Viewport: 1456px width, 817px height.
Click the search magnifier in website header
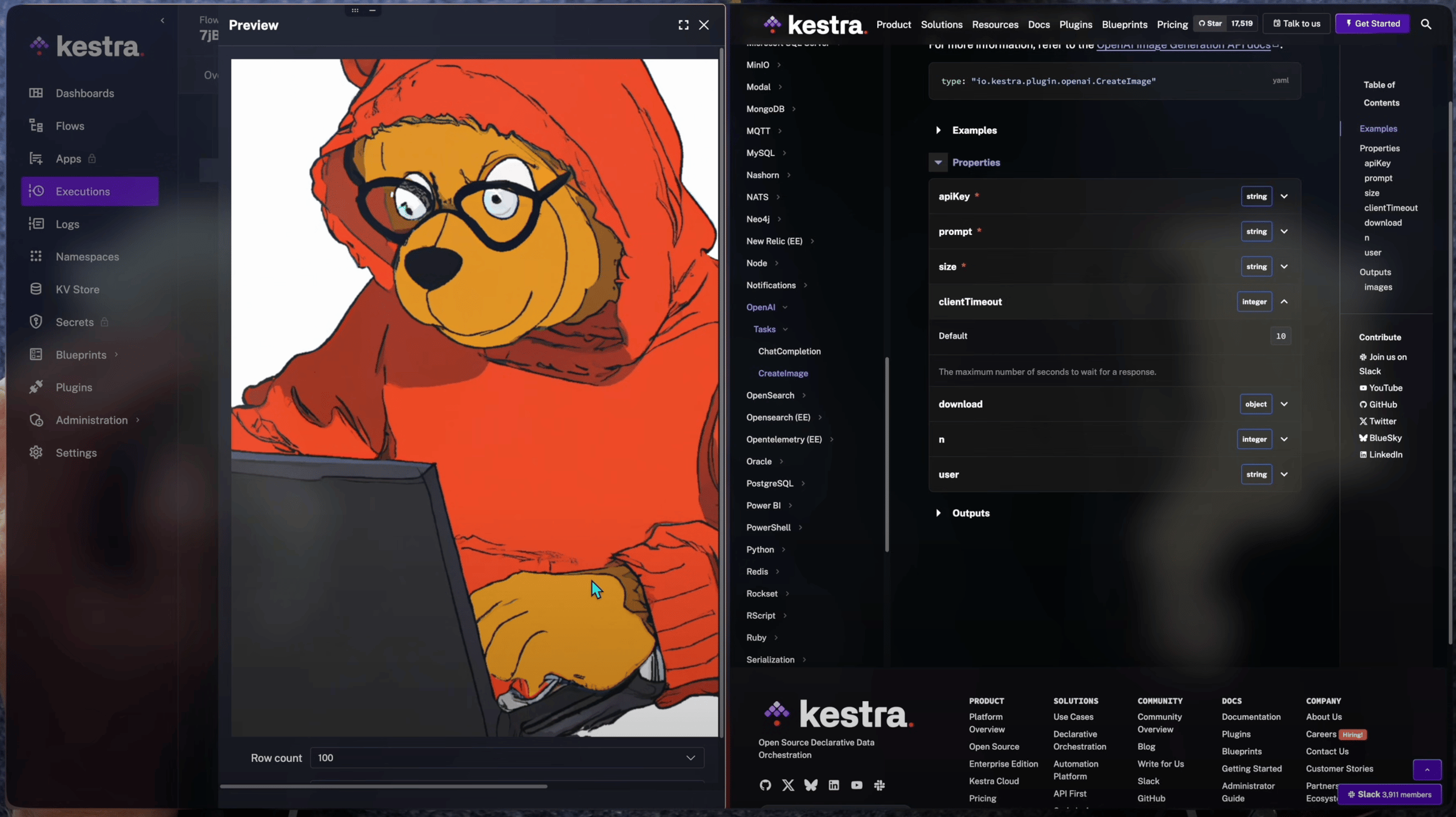click(1426, 24)
